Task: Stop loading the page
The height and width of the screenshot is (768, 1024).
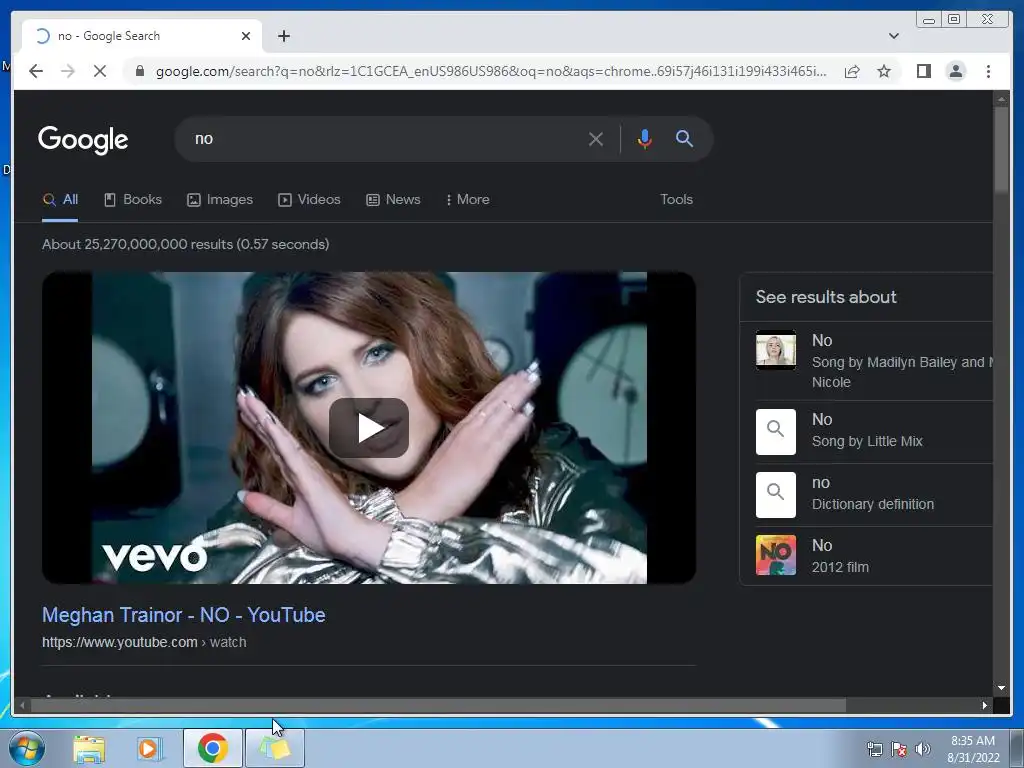Action: click(100, 71)
